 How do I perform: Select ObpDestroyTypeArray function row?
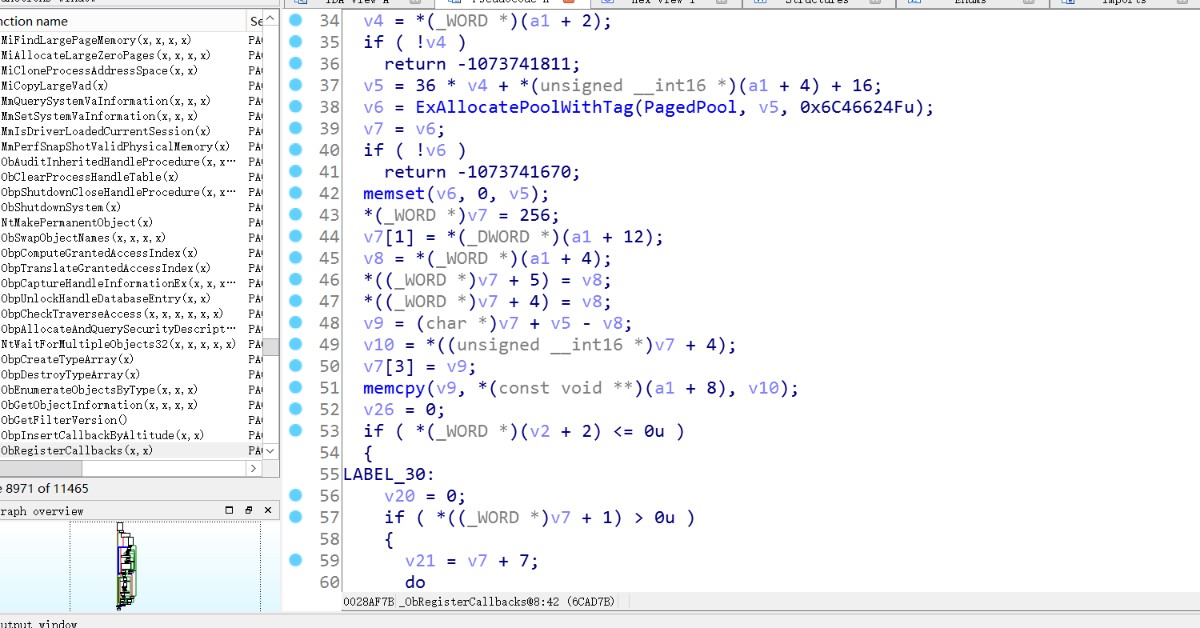[x=132, y=374]
